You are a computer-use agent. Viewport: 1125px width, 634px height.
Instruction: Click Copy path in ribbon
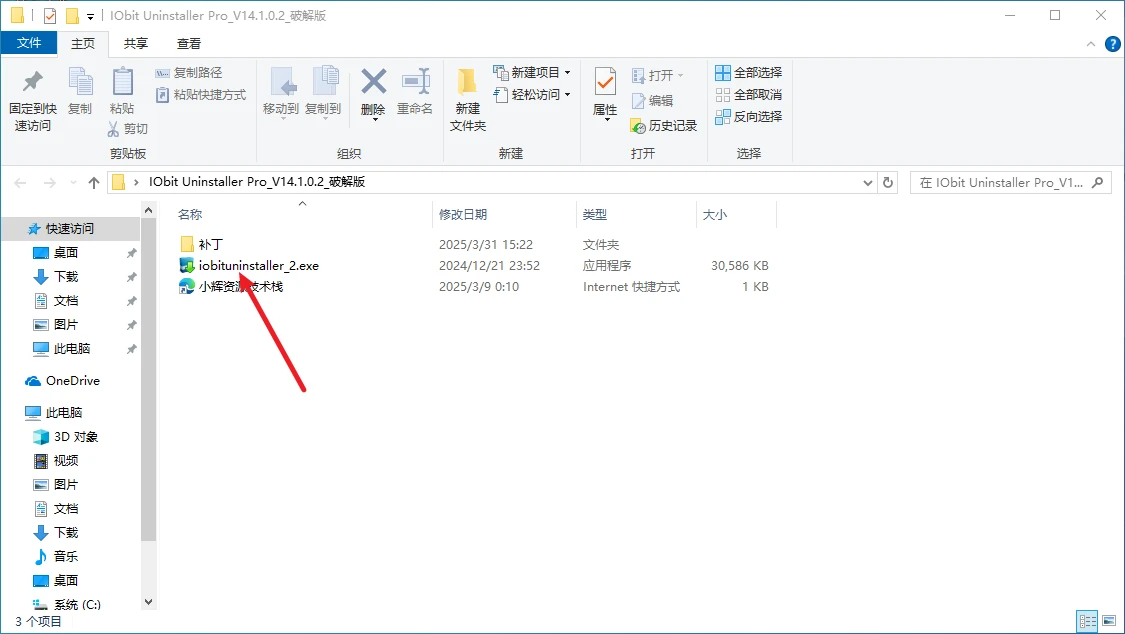[x=189, y=72]
